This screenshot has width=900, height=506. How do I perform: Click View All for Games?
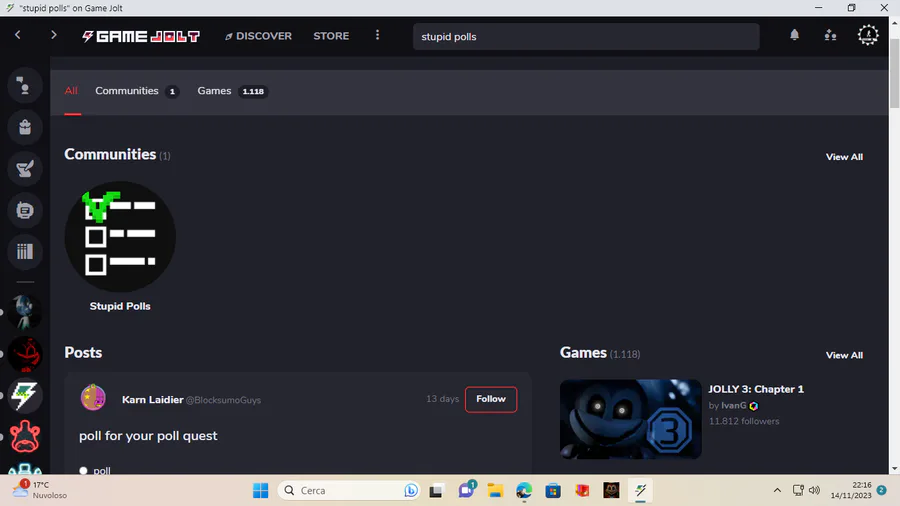(844, 356)
